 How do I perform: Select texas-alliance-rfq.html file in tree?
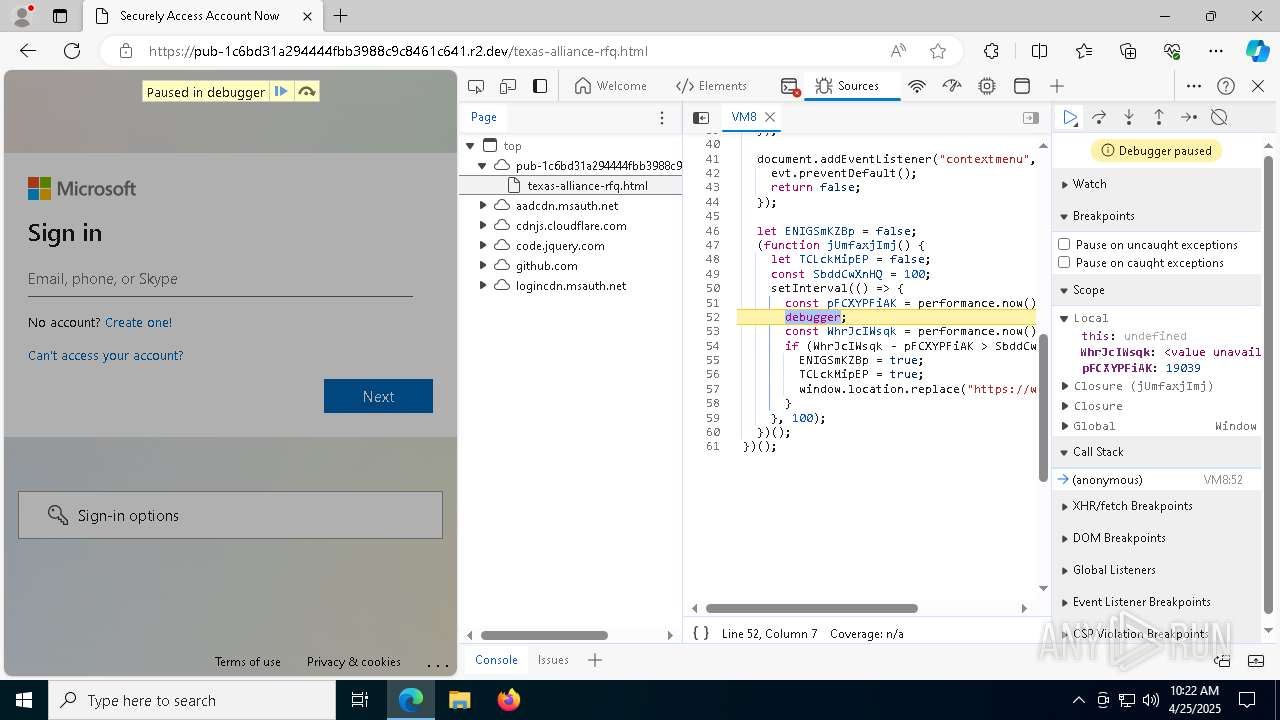coord(587,185)
